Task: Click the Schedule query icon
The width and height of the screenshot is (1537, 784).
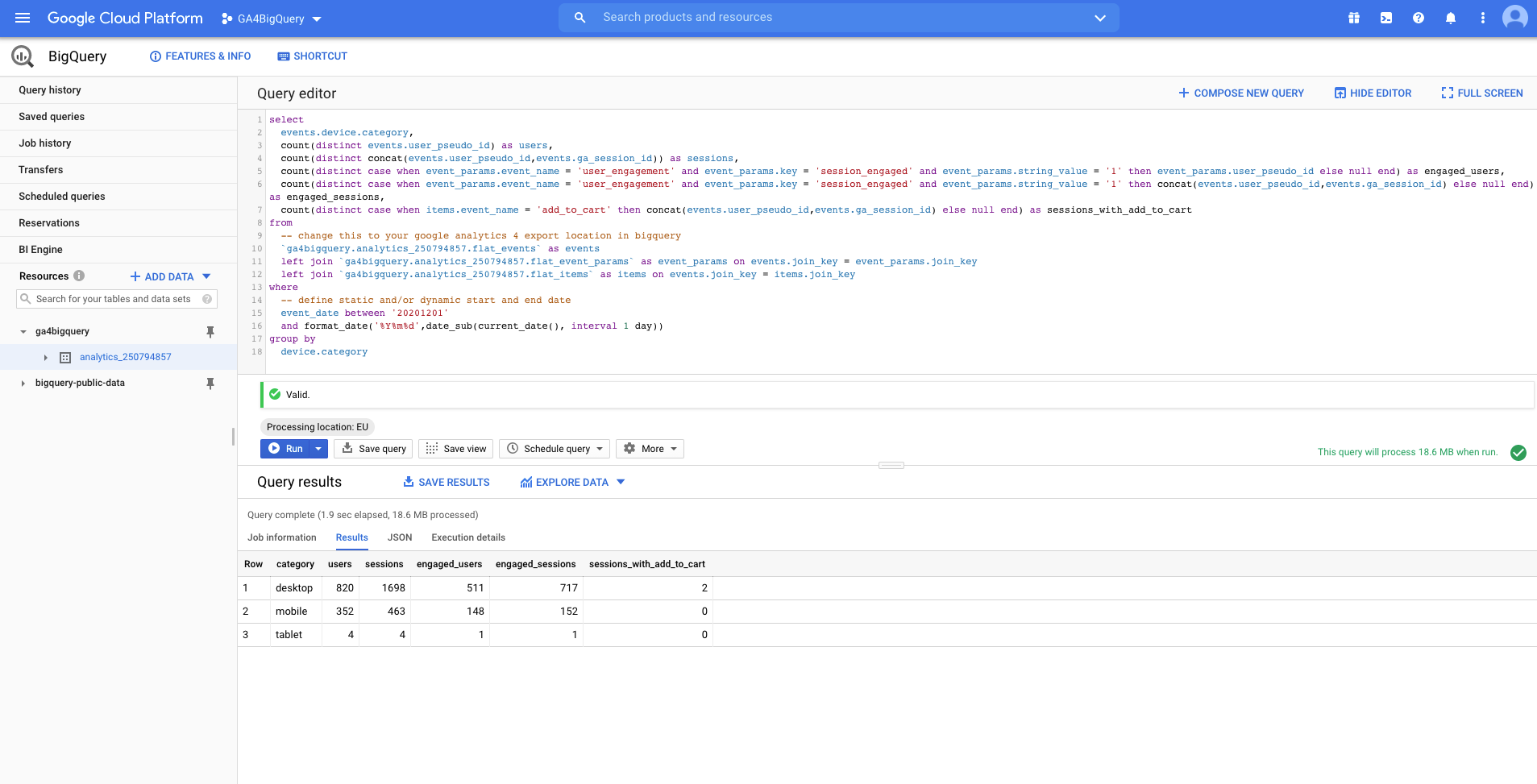Action: point(513,448)
